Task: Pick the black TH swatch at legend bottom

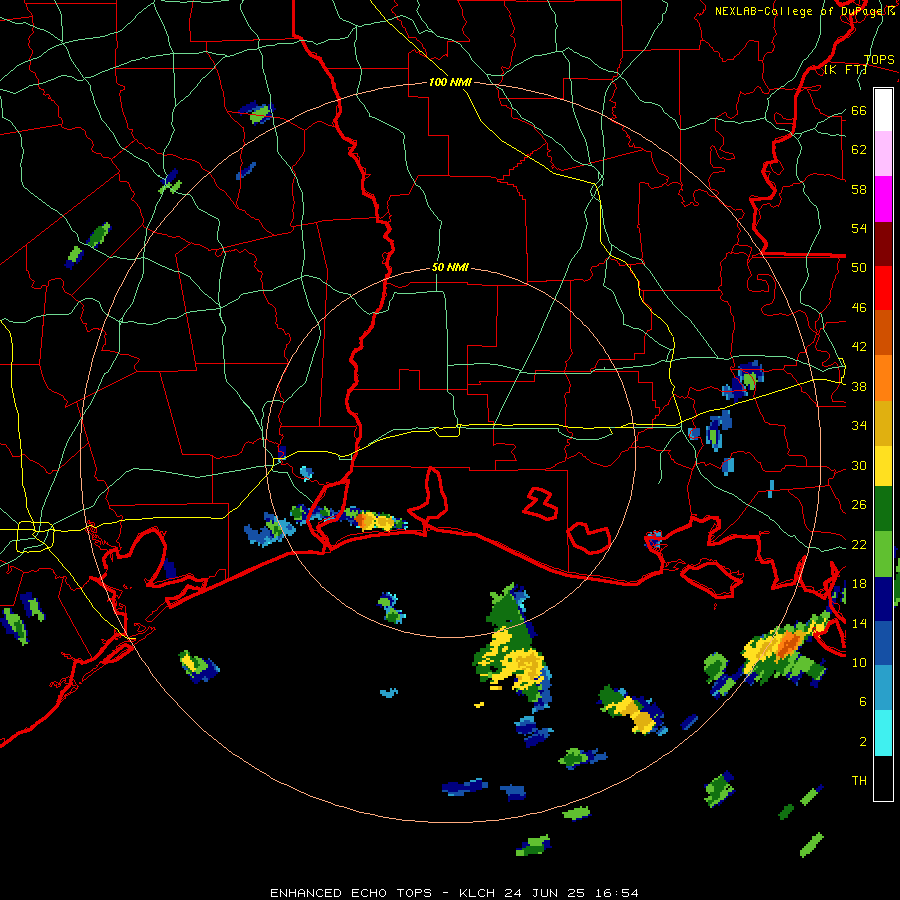Action: click(x=883, y=778)
